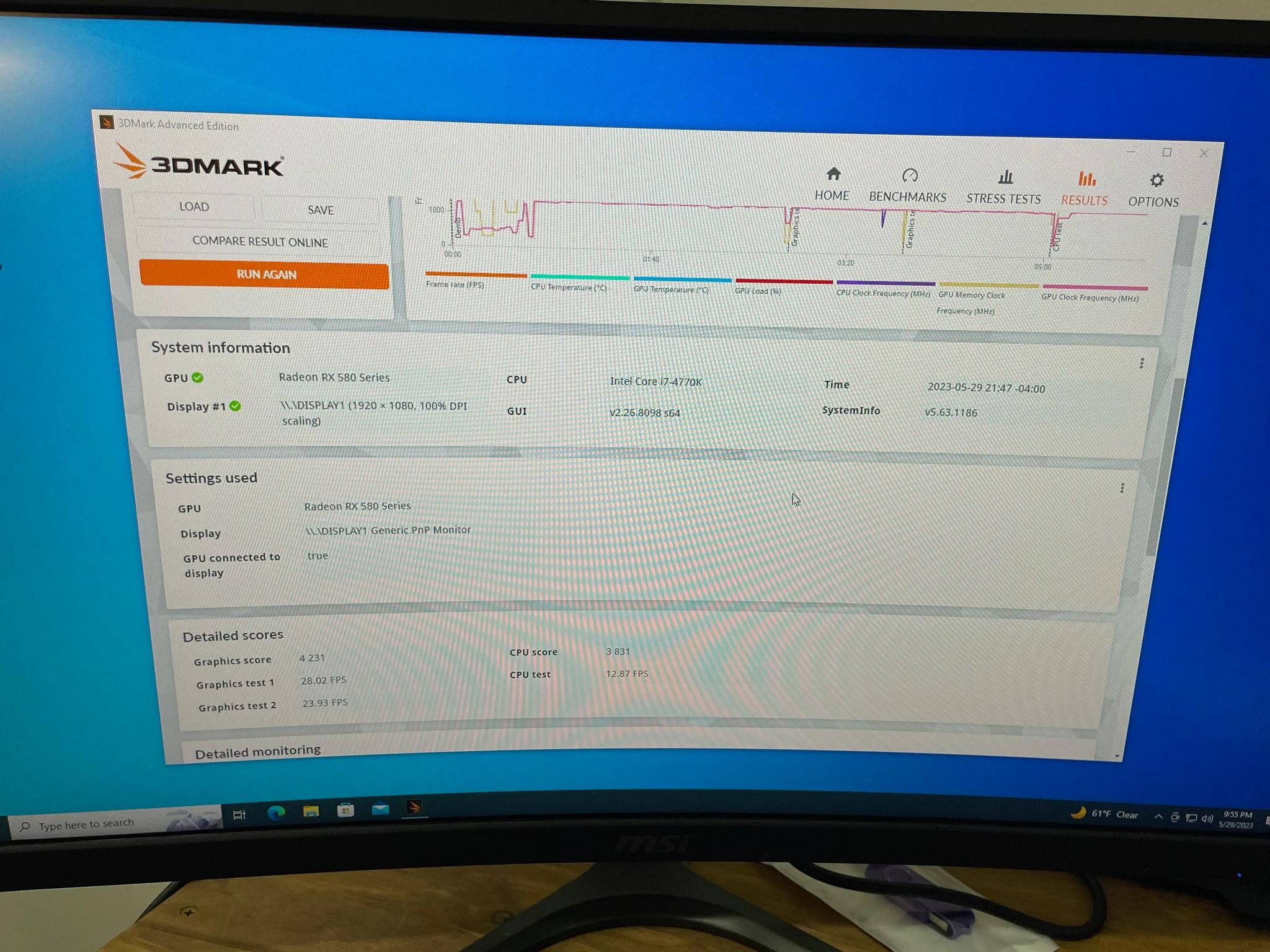Screen dimensions: 1270x952
Task: Toggle CPU Clock Frequency legend
Action: pos(885,288)
